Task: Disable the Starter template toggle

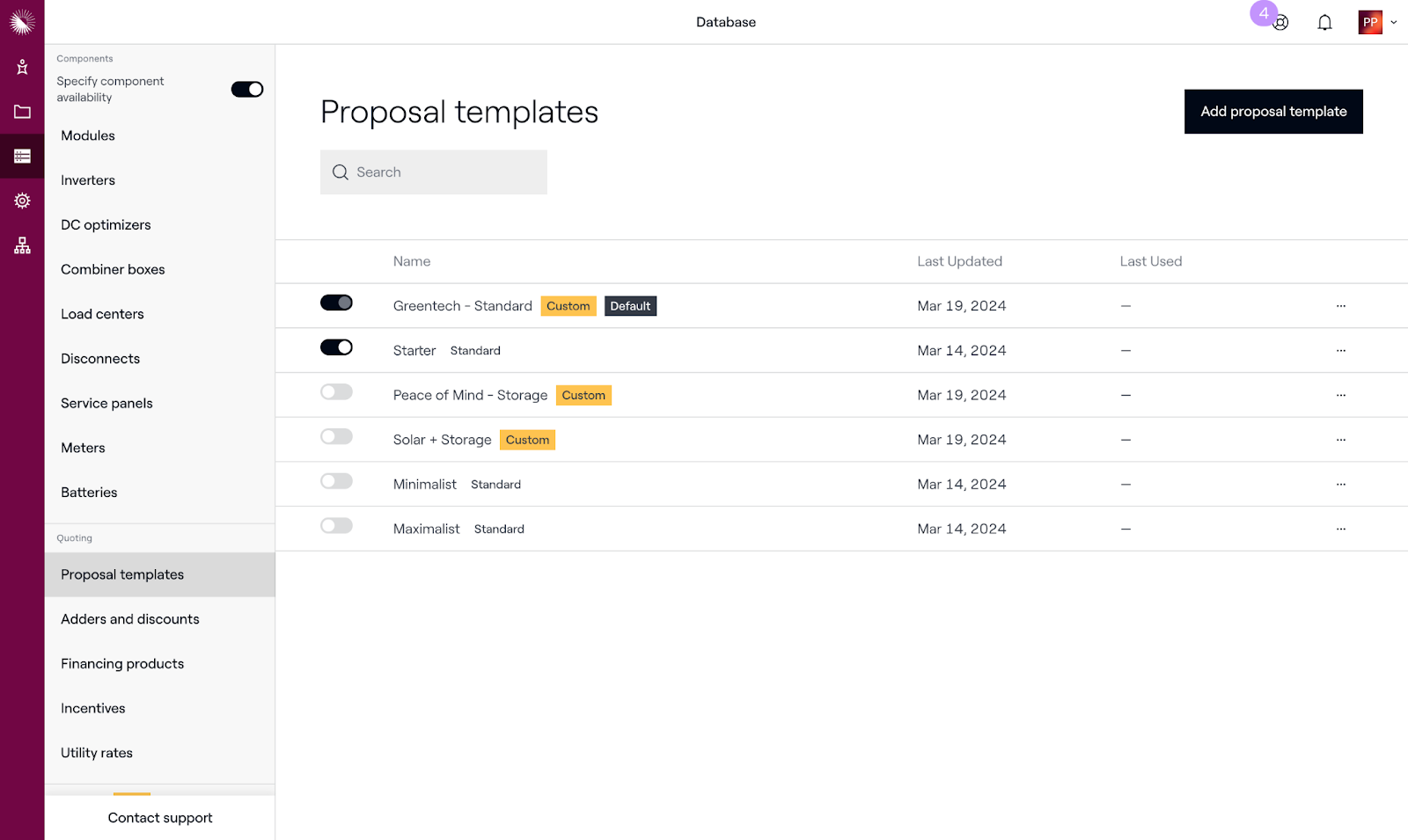Action: tap(336, 347)
